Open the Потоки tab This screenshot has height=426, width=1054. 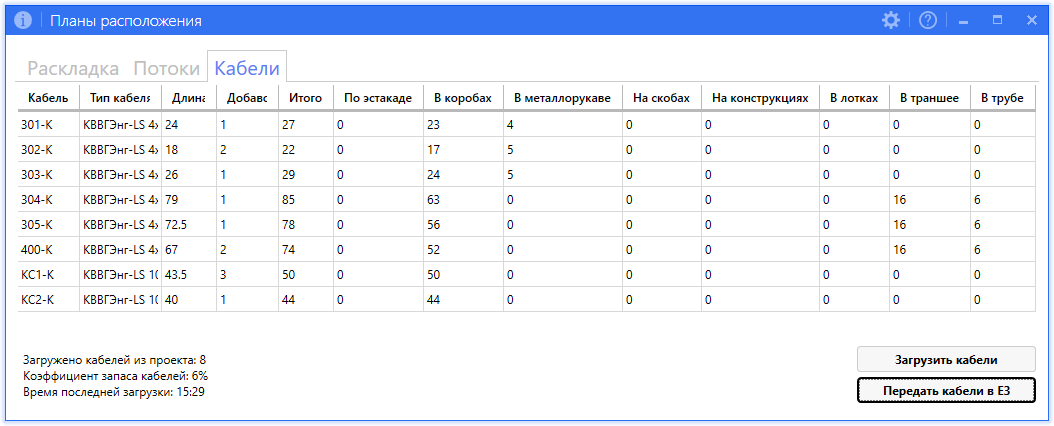click(x=167, y=68)
